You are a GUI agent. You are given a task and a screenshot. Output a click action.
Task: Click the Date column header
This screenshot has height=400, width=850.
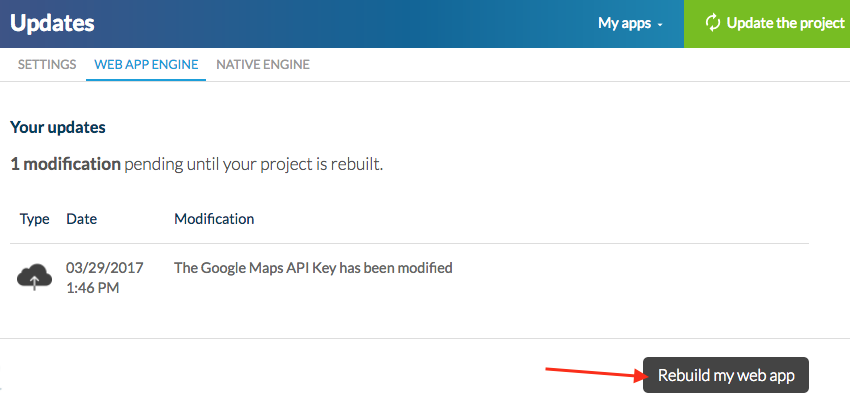pyautogui.click(x=81, y=218)
